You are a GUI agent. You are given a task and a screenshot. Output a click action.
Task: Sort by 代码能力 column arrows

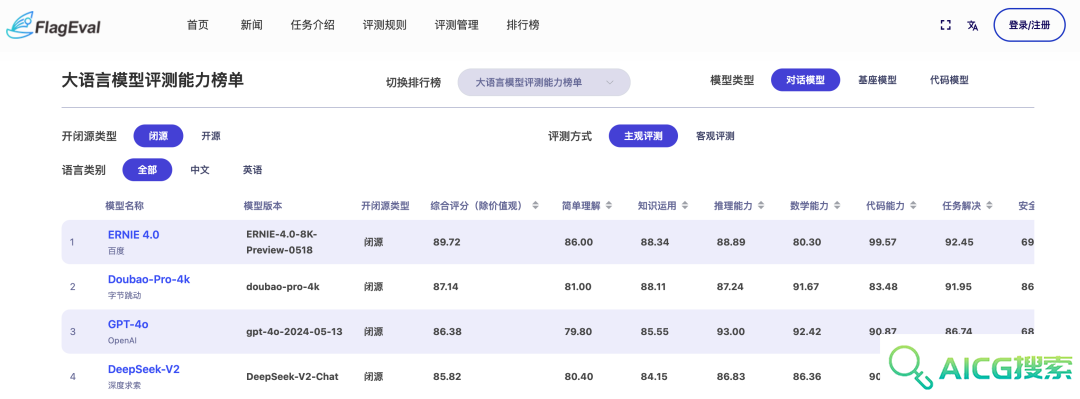tap(913, 206)
